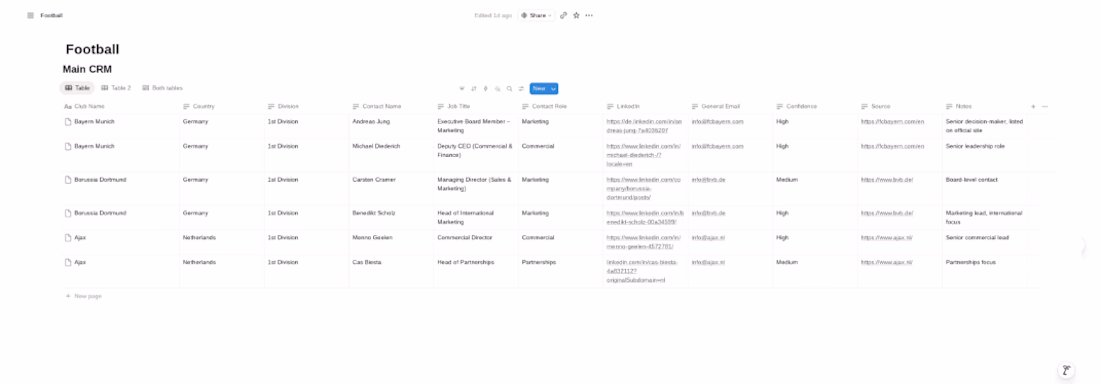Image resolution: width=1100 pixels, height=384 pixels.
Task: Select the 'Senior leadership role' notes cell
Action: pyautogui.click(x=975, y=146)
